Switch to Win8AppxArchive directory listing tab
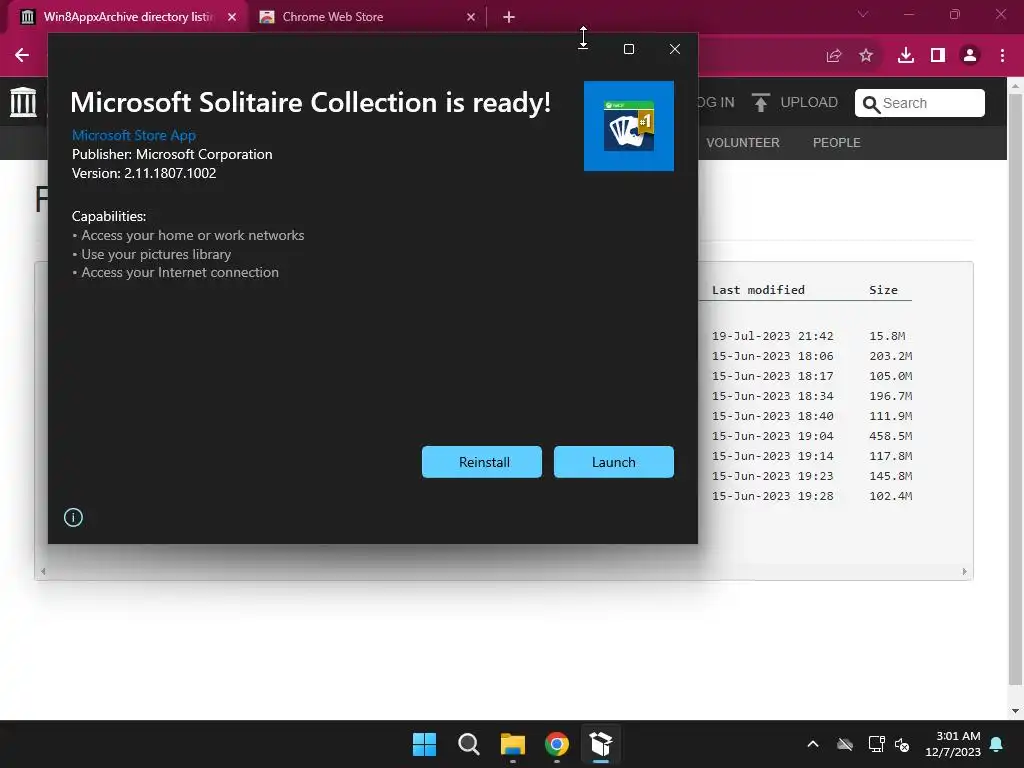 pyautogui.click(x=127, y=17)
